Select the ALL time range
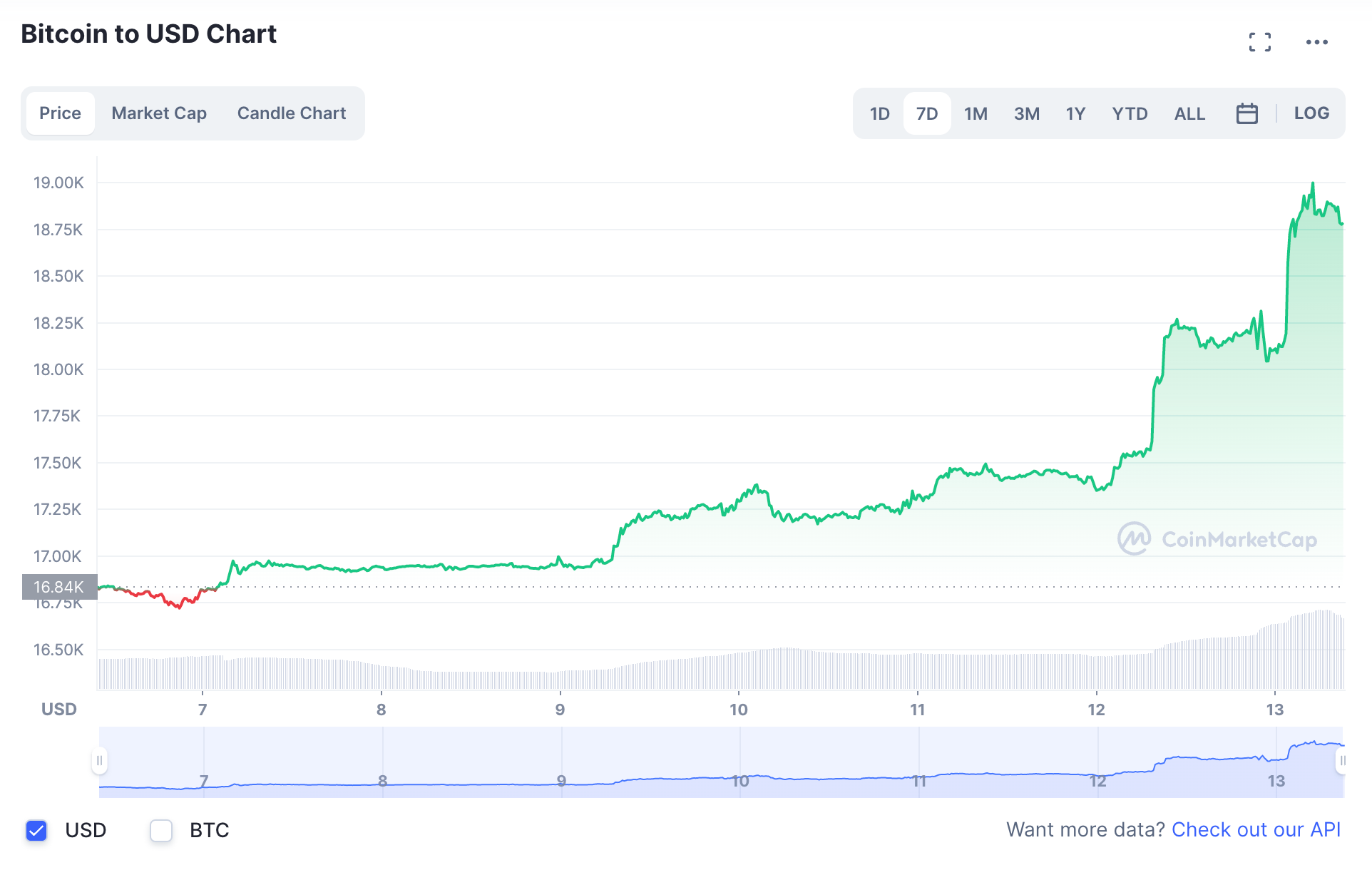The width and height of the screenshot is (1372, 870). point(1189,114)
